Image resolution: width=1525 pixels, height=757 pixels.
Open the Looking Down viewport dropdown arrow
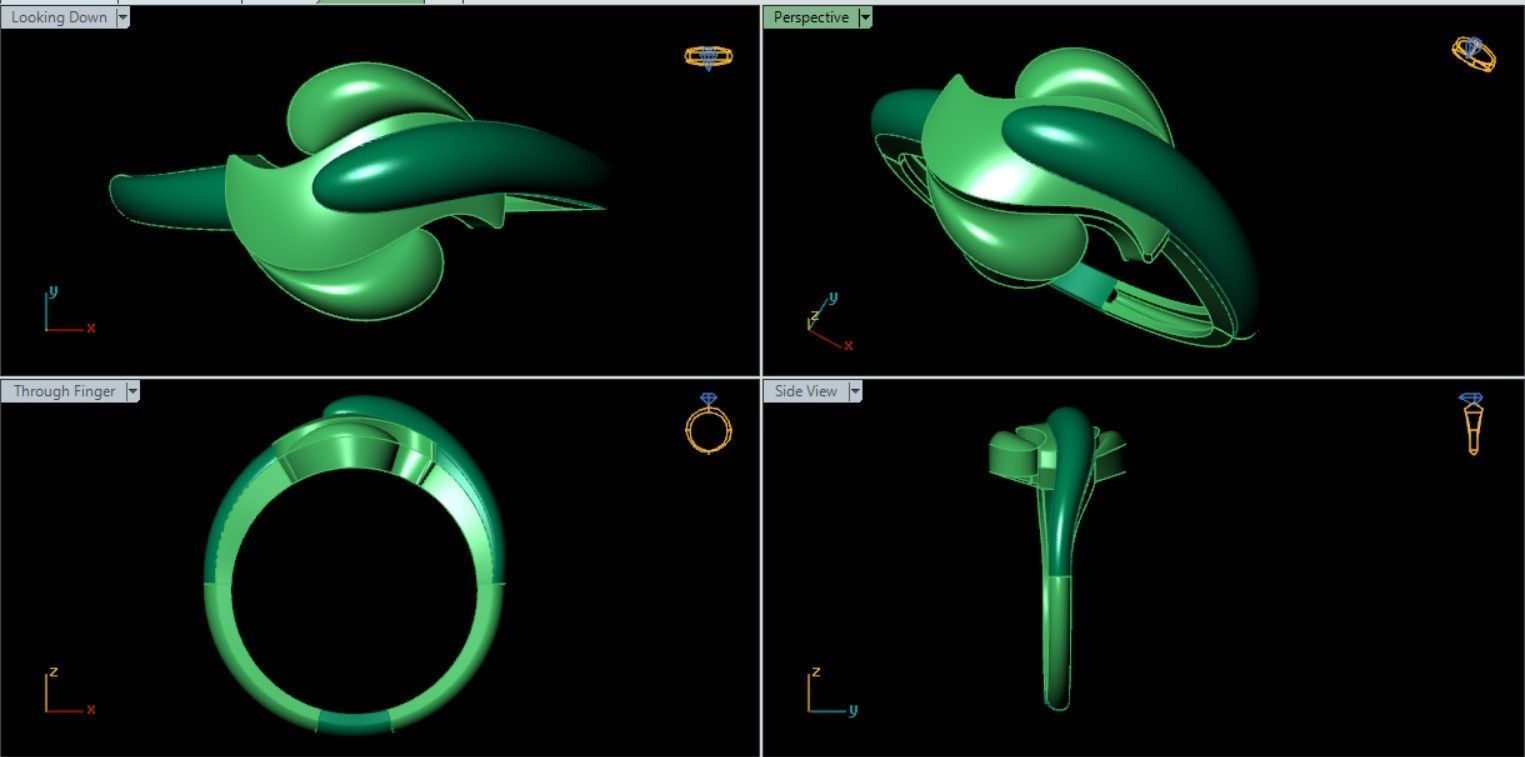tap(123, 17)
